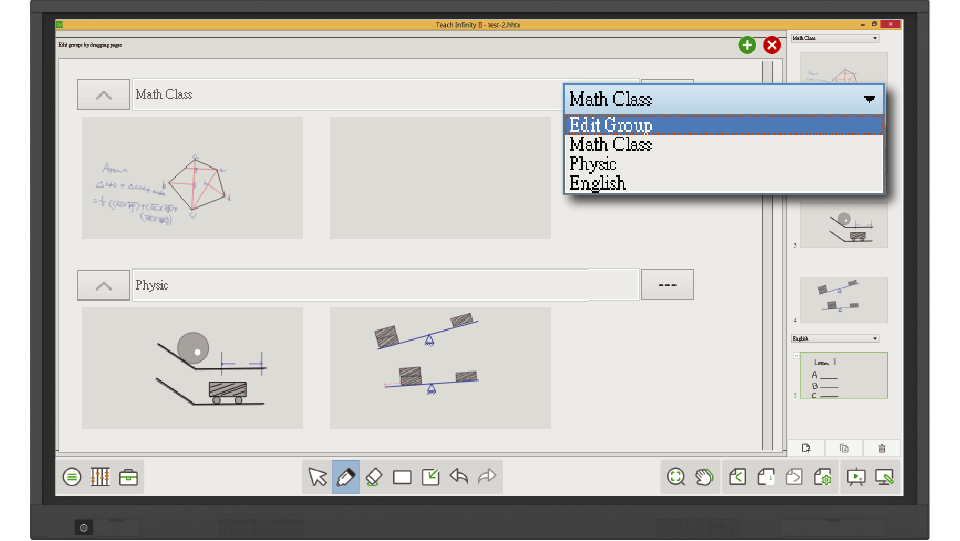Collapse the Math Class group
The width and height of the screenshot is (960, 541).
[x=103, y=95]
